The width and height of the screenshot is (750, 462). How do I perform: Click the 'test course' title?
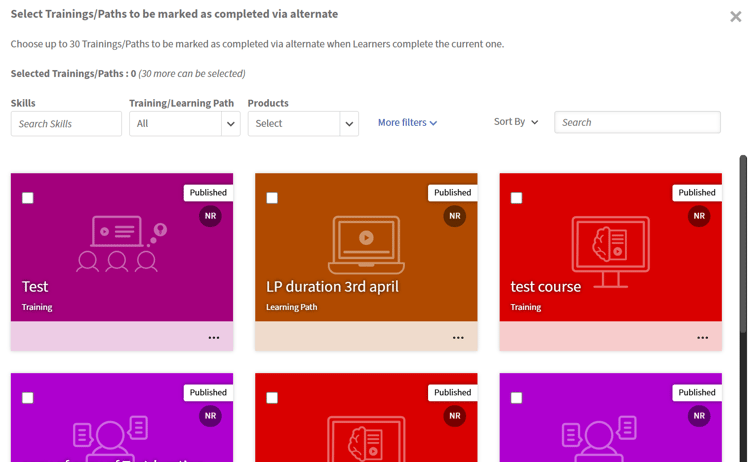[546, 286]
